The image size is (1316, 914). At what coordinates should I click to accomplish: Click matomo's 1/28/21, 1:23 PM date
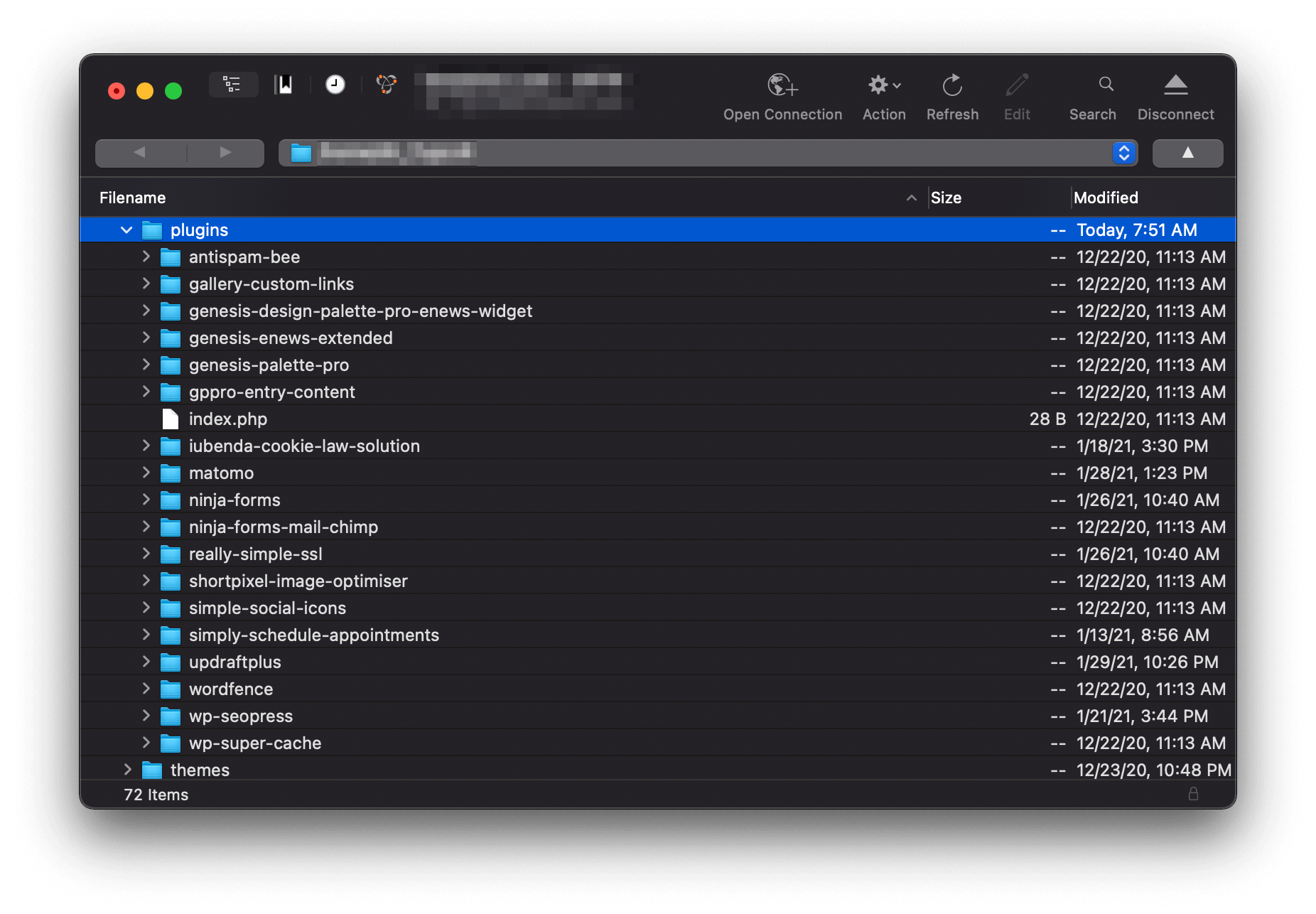tap(1142, 473)
